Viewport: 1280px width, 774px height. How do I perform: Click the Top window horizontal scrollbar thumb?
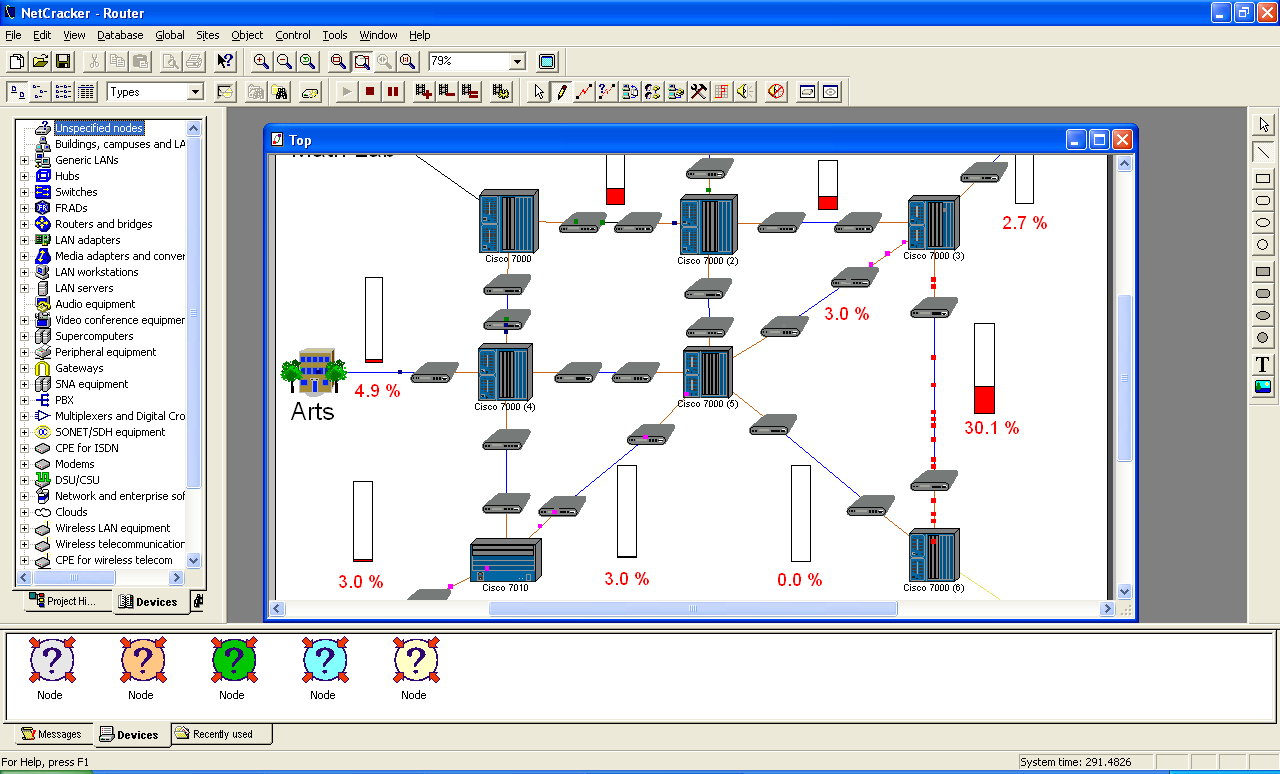point(693,609)
